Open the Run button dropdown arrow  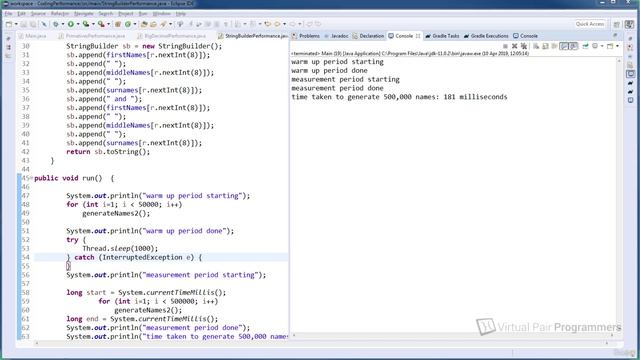pos(78,24)
